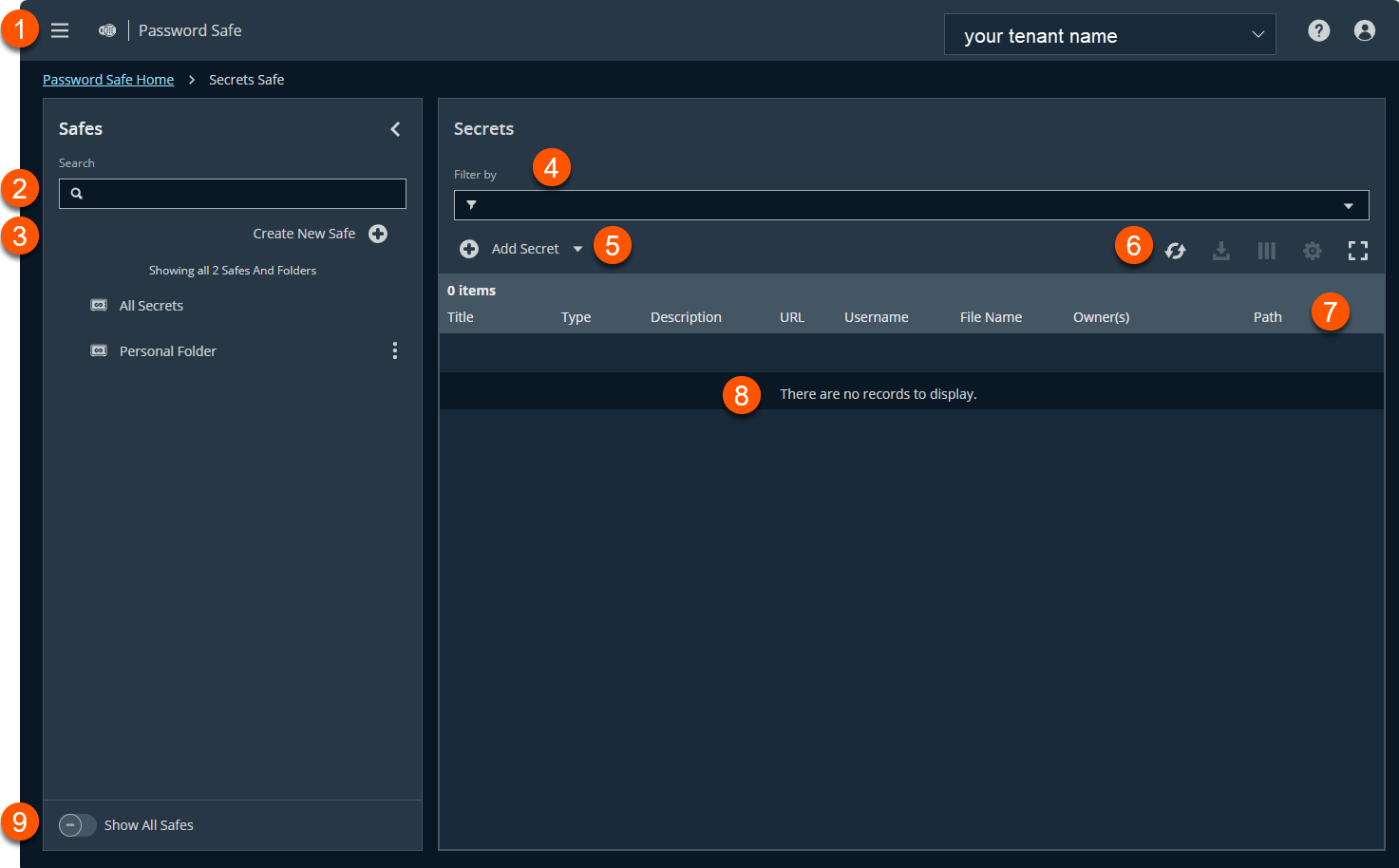Sort by the Title column header
This screenshot has height=868, width=1399.
(461, 317)
